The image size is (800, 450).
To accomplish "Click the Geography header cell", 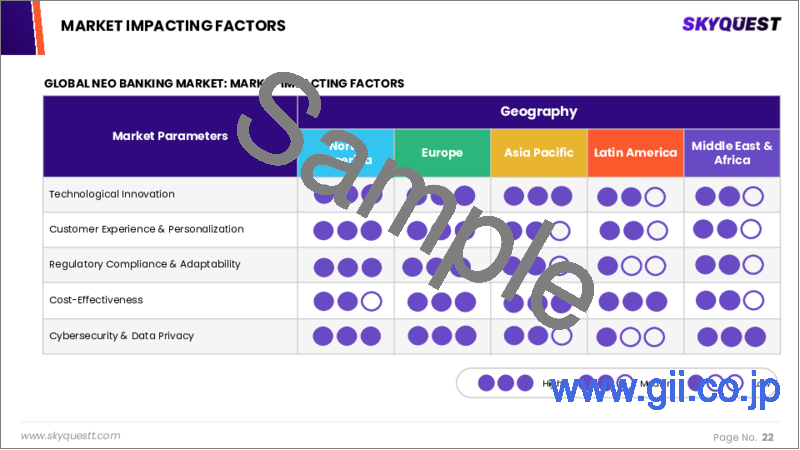I will coord(538,112).
